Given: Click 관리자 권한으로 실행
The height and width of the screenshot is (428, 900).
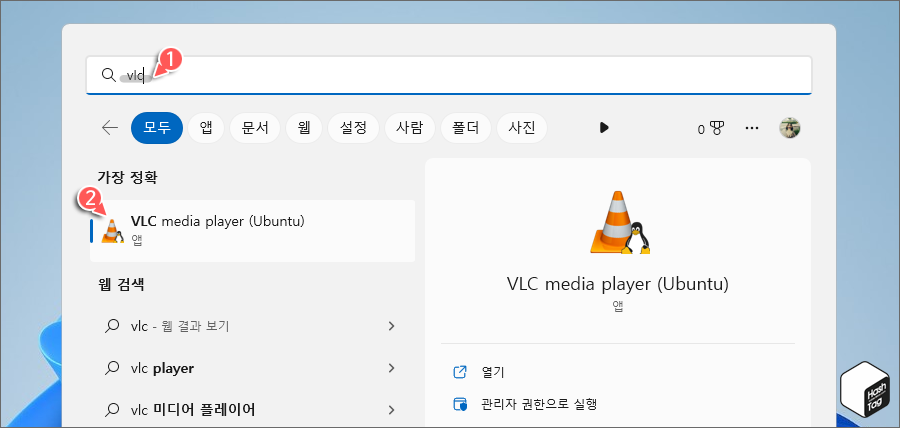Looking at the screenshot, I should click(540, 404).
